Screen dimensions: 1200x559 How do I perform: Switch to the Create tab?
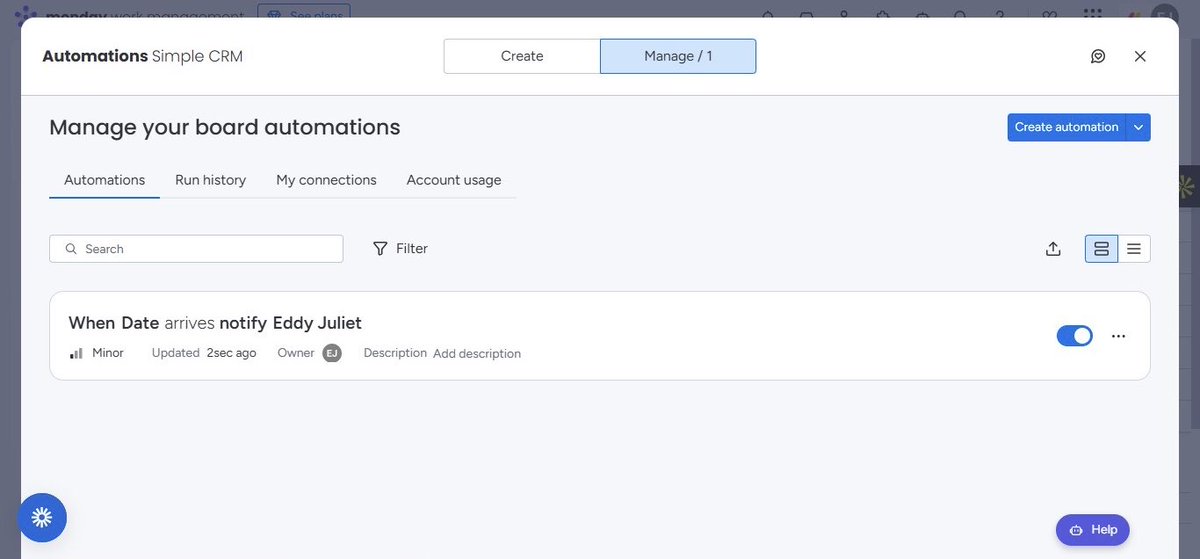[522, 56]
